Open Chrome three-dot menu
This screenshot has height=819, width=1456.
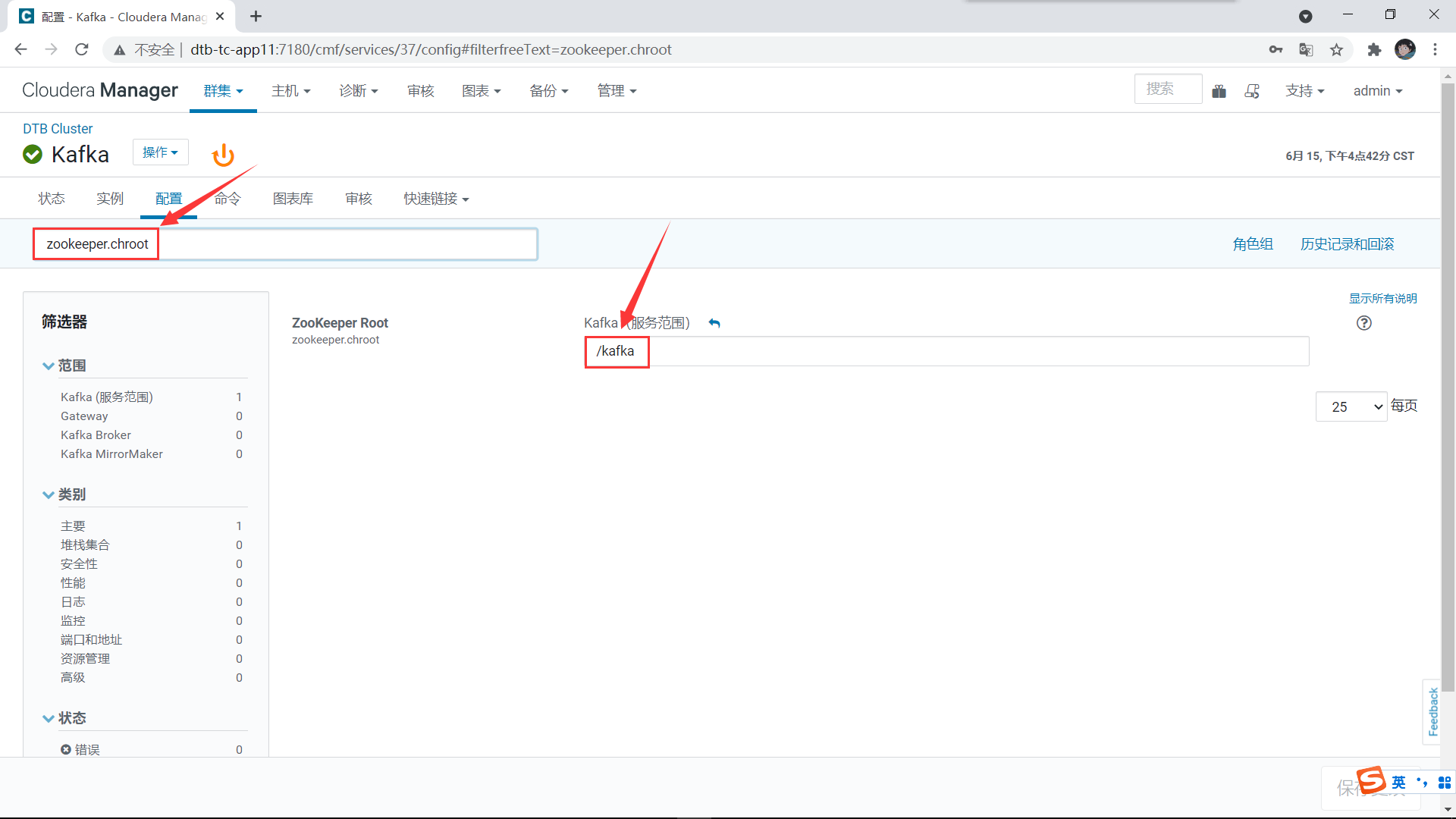coord(1435,49)
